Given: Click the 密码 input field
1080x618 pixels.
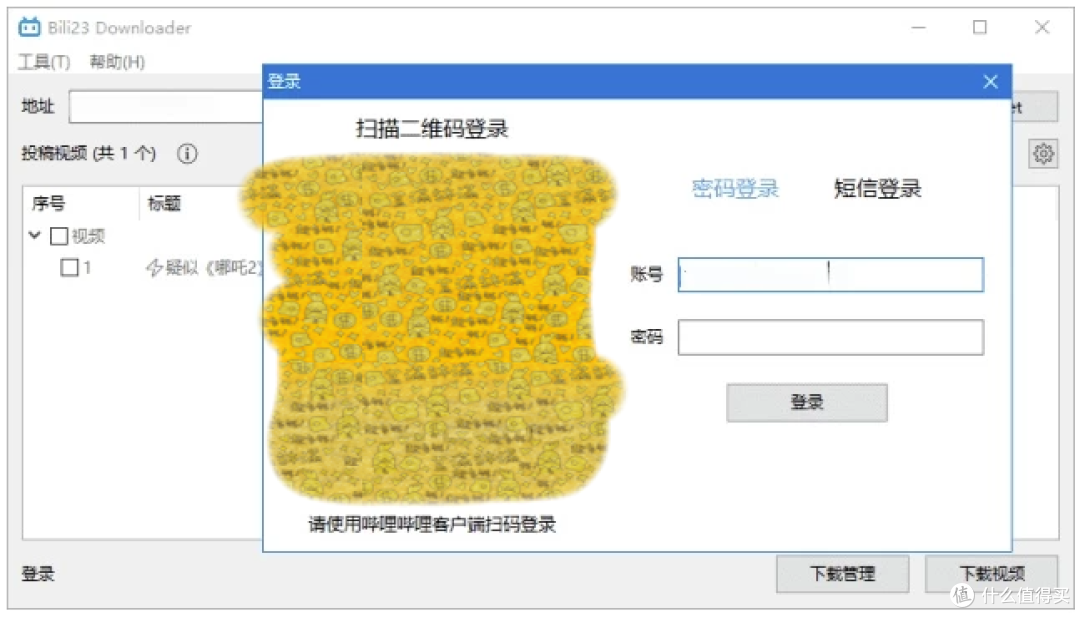Looking at the screenshot, I should click(830, 337).
